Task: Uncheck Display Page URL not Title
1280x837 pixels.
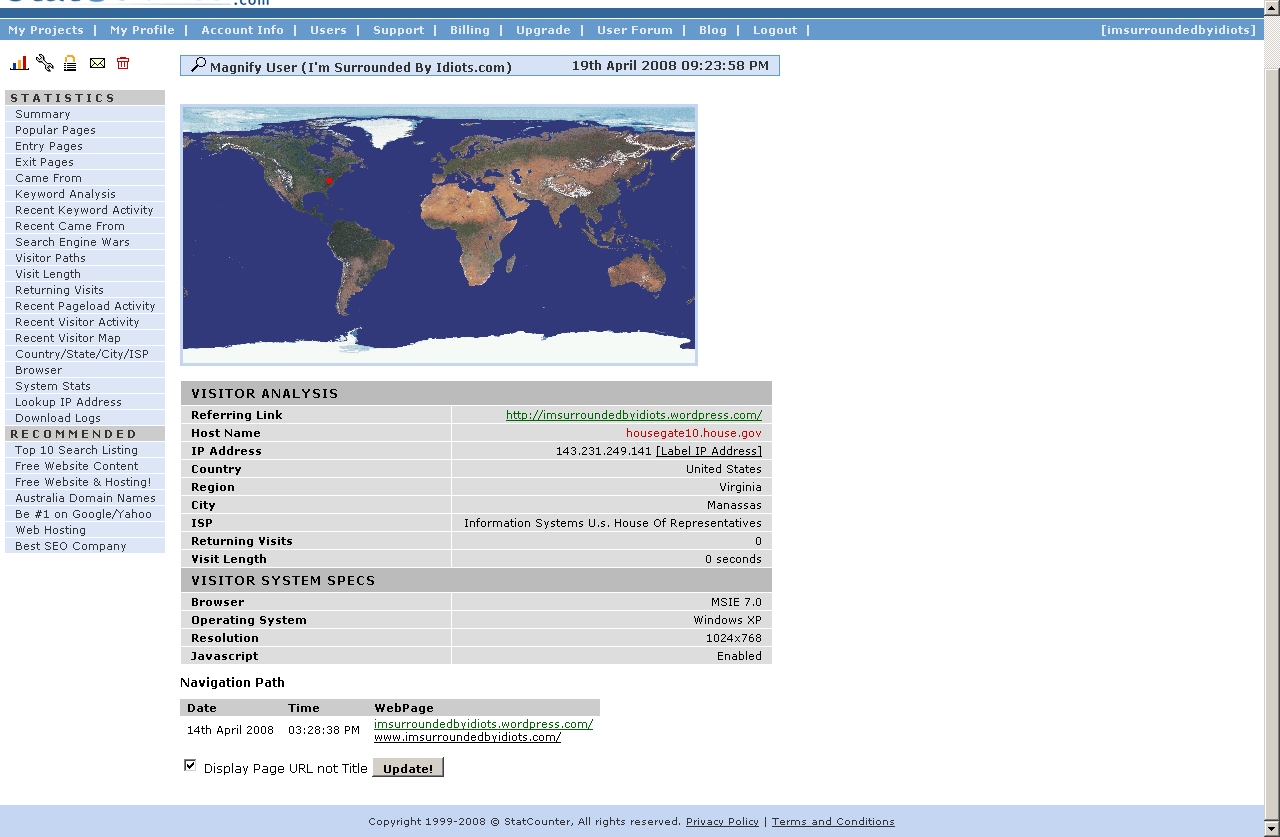Action: pos(190,765)
